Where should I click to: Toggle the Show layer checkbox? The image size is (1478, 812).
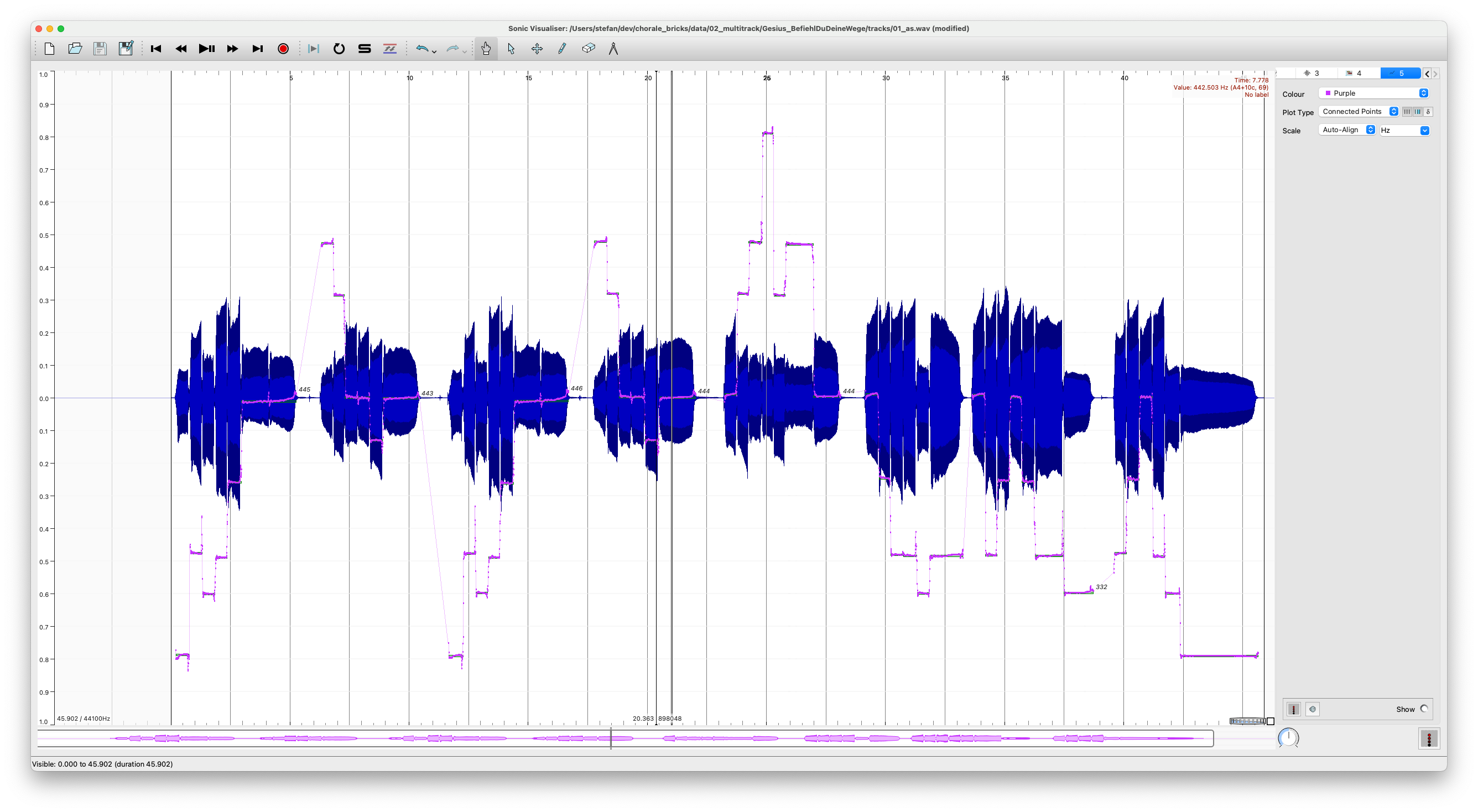pos(1423,709)
